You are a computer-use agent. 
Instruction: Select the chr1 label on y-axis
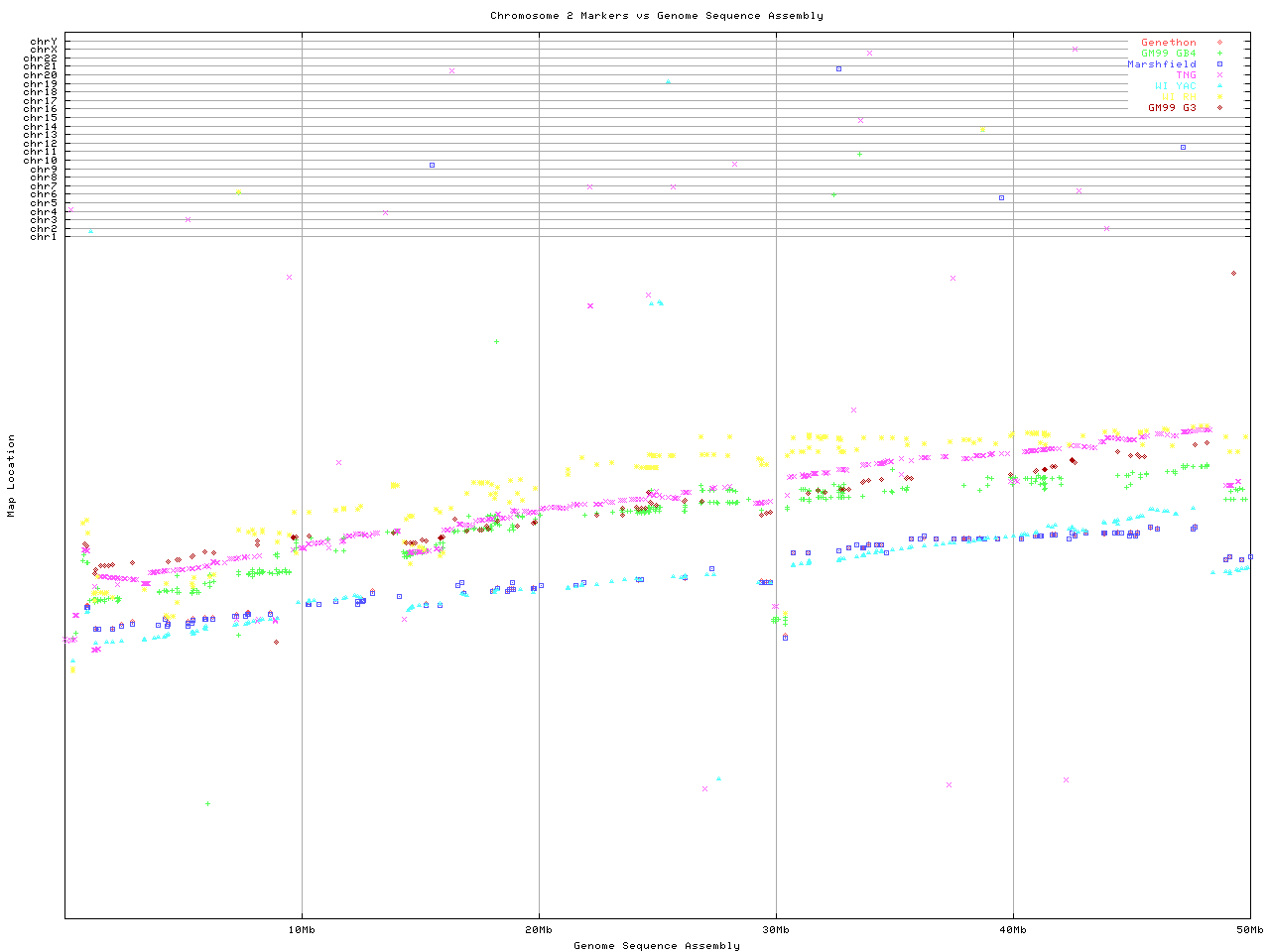(44, 237)
